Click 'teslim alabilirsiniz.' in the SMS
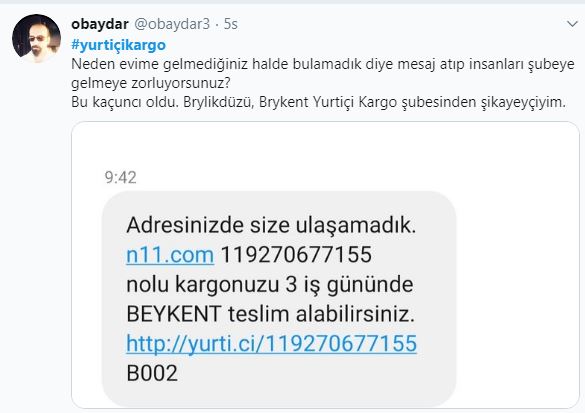Viewport: 585px width, 413px height. coord(321,314)
